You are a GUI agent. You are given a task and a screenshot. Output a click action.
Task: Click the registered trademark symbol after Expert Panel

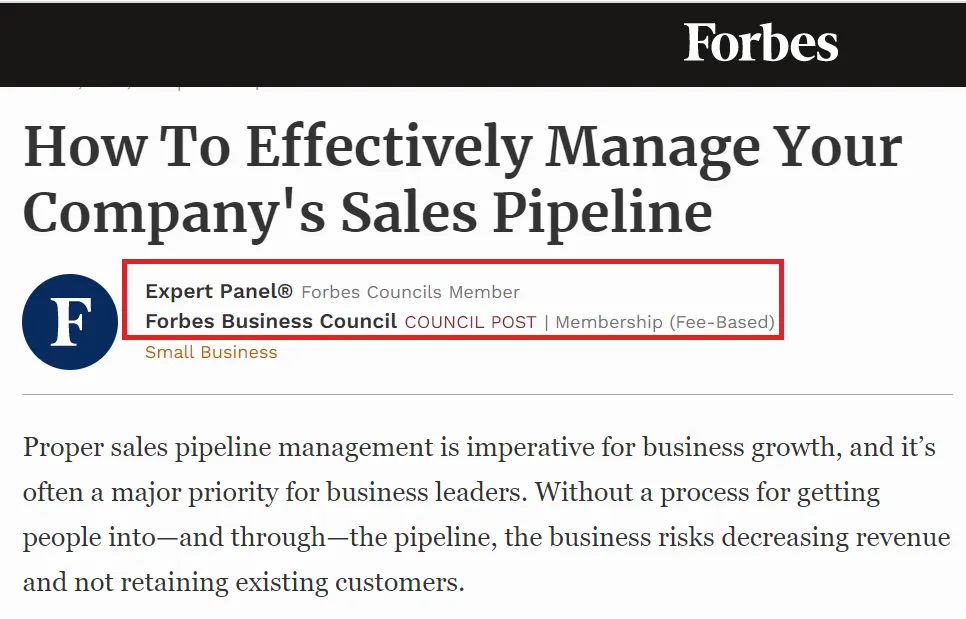[286, 291]
